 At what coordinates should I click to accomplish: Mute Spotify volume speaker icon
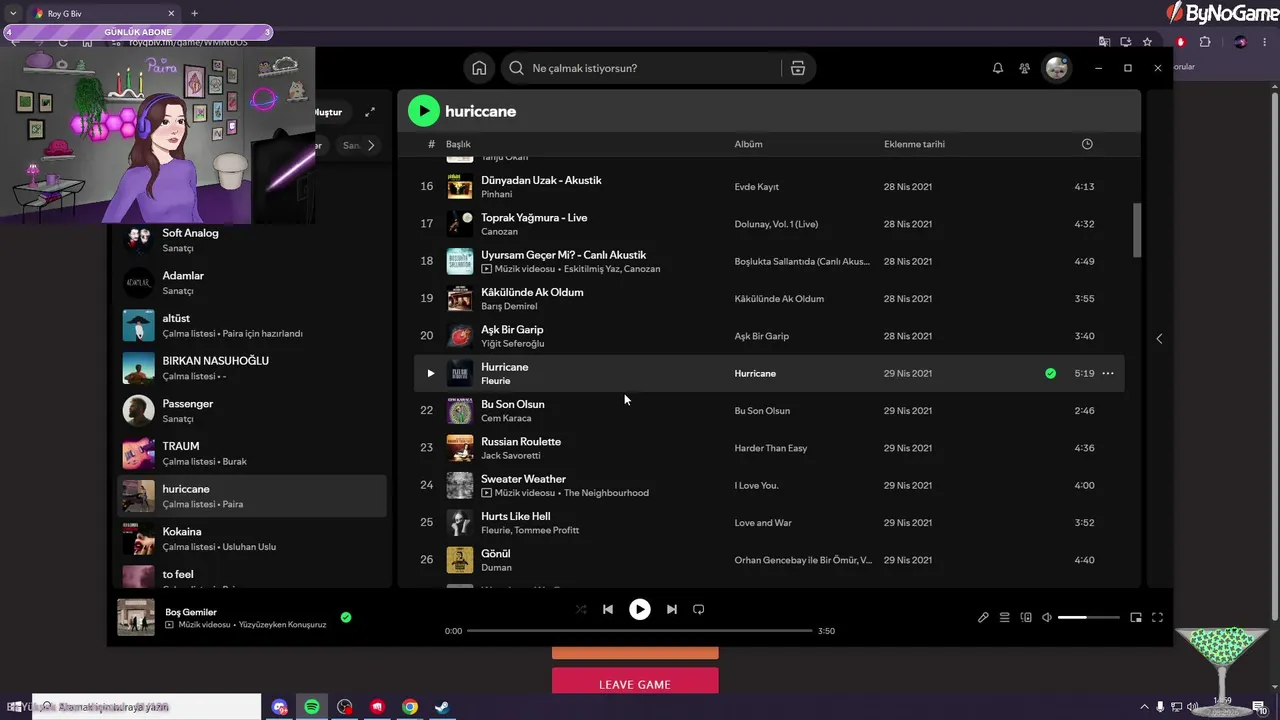coord(1047,617)
